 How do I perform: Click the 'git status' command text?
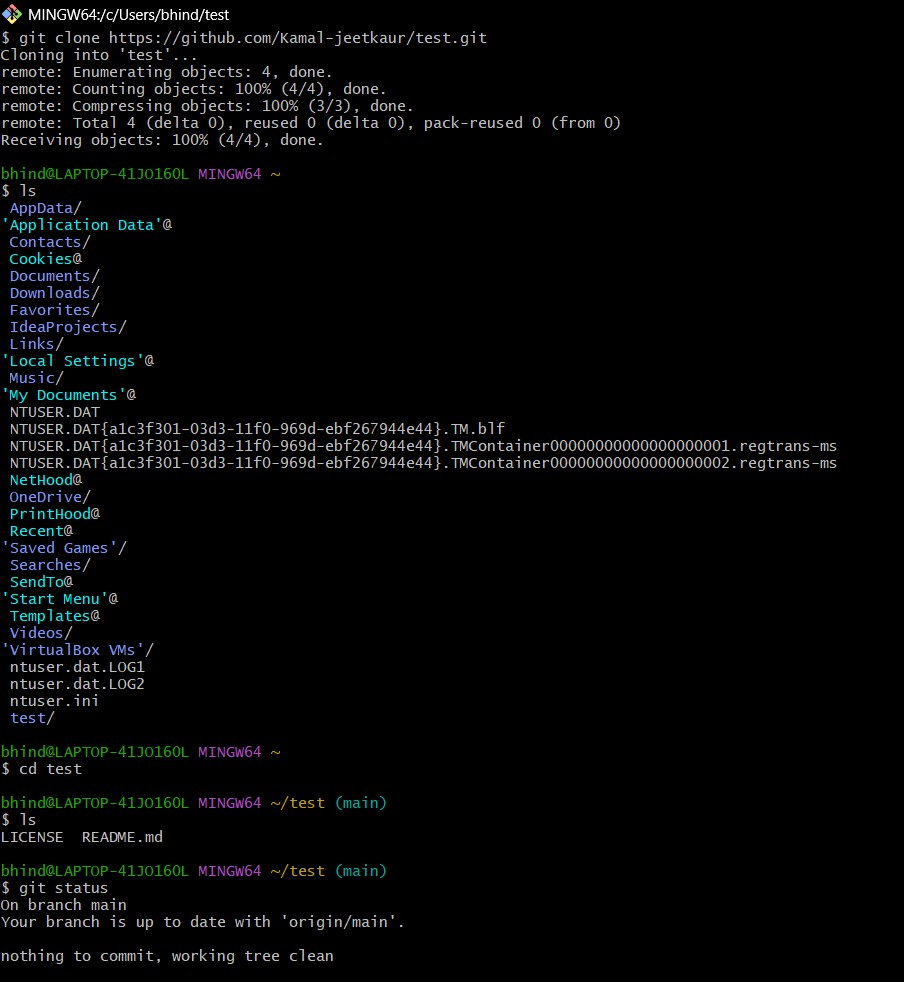(x=63, y=888)
